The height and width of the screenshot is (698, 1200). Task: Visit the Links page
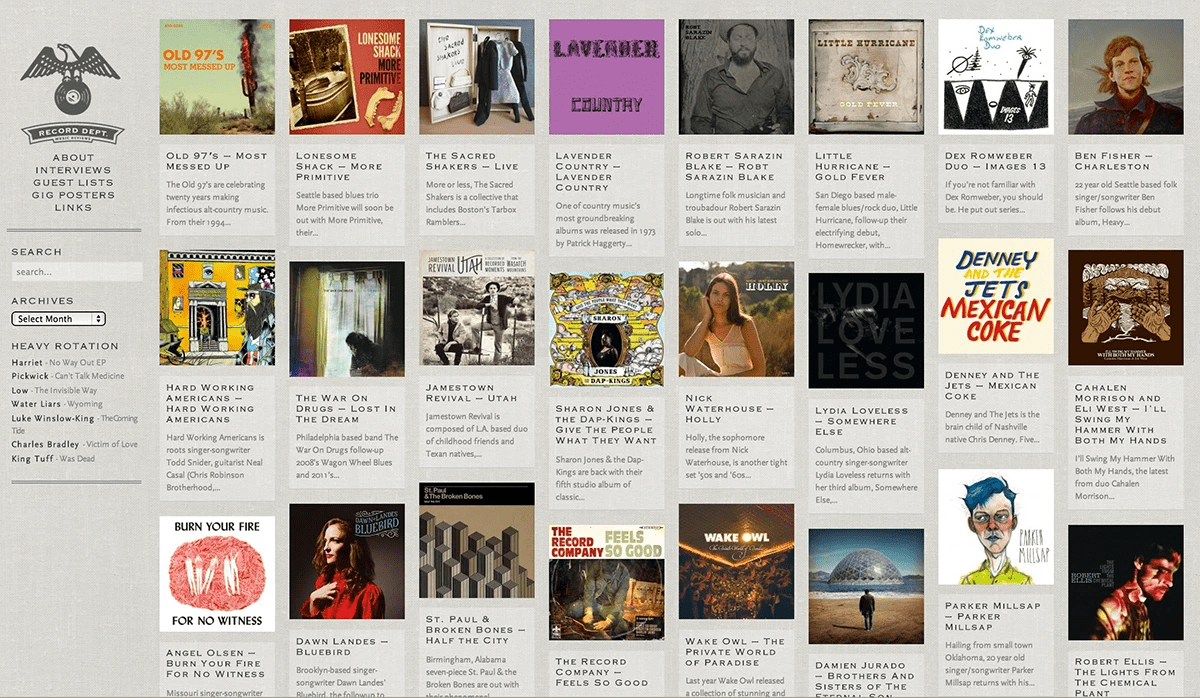72,209
